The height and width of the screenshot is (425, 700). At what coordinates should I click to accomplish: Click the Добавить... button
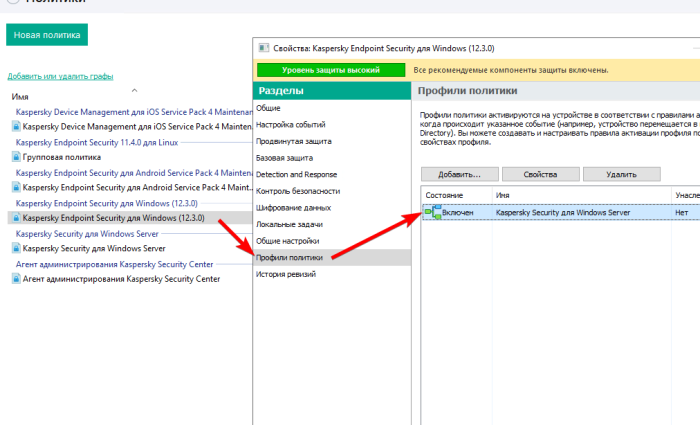click(459, 174)
